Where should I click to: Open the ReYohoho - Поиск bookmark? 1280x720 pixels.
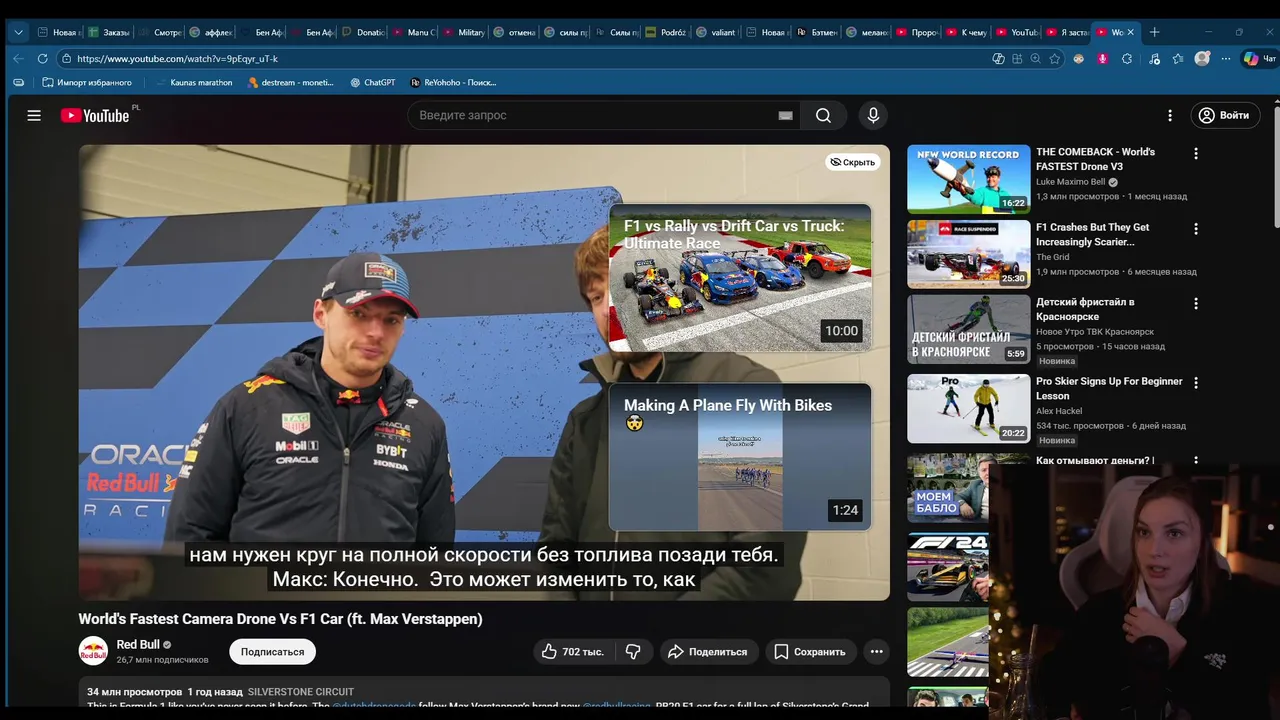click(x=453, y=83)
